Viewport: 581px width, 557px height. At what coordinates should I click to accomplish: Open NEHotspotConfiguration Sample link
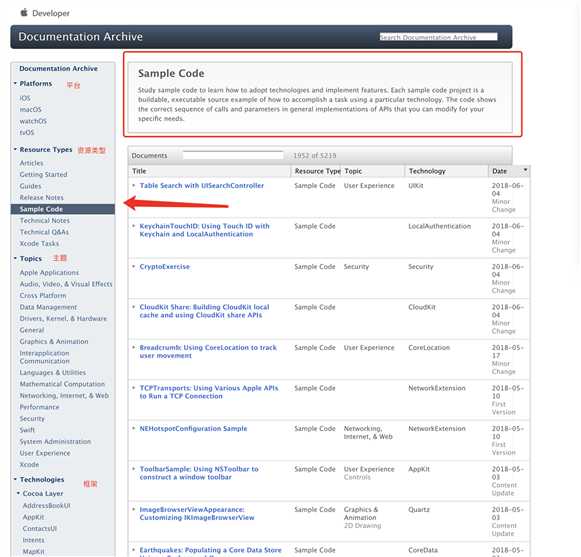point(193,428)
